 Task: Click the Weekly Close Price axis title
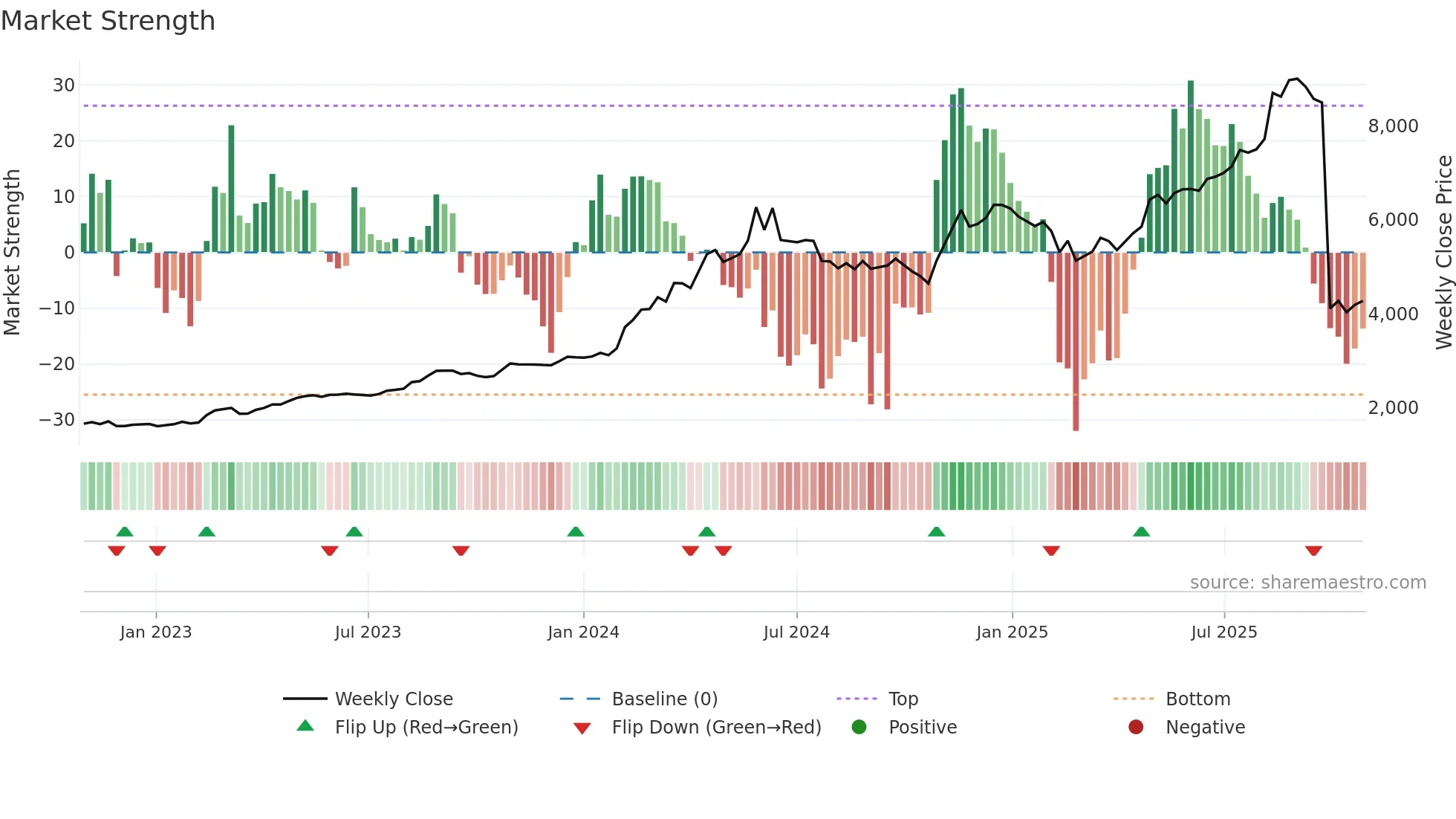1444,253
